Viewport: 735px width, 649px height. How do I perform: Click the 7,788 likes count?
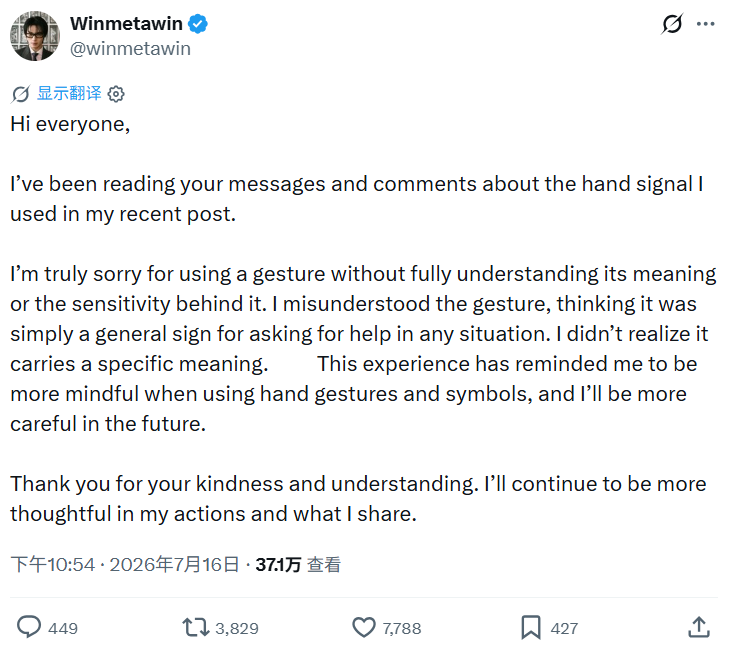click(402, 628)
